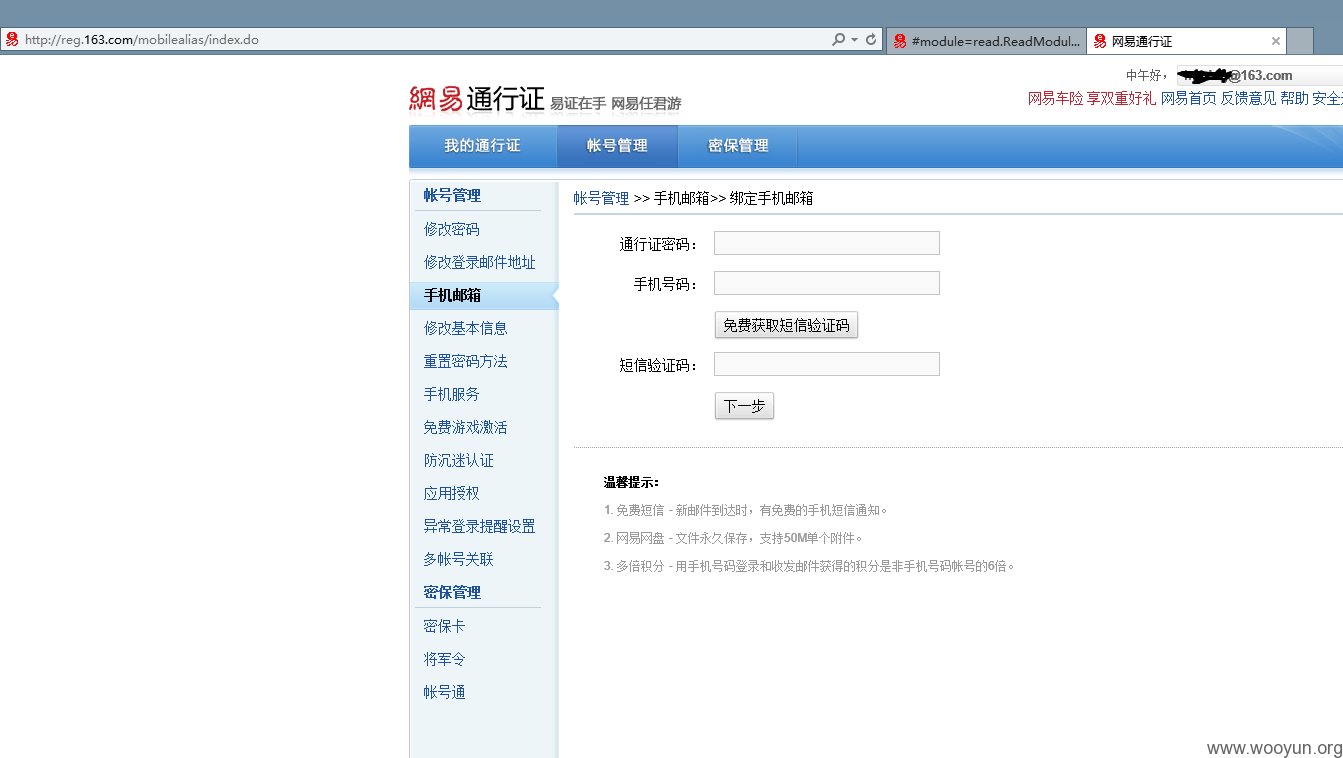The width and height of the screenshot is (1343, 758).
Task: Click 免费获取短信验证码 button
Action: coord(786,325)
